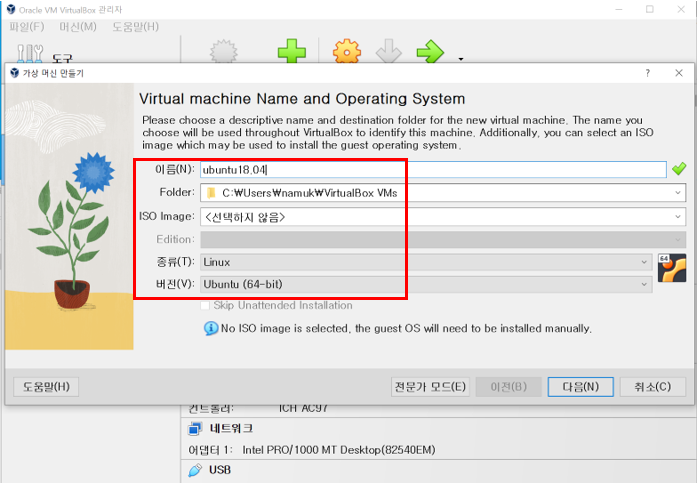Click the green arrow Start icon

(x=430, y=51)
